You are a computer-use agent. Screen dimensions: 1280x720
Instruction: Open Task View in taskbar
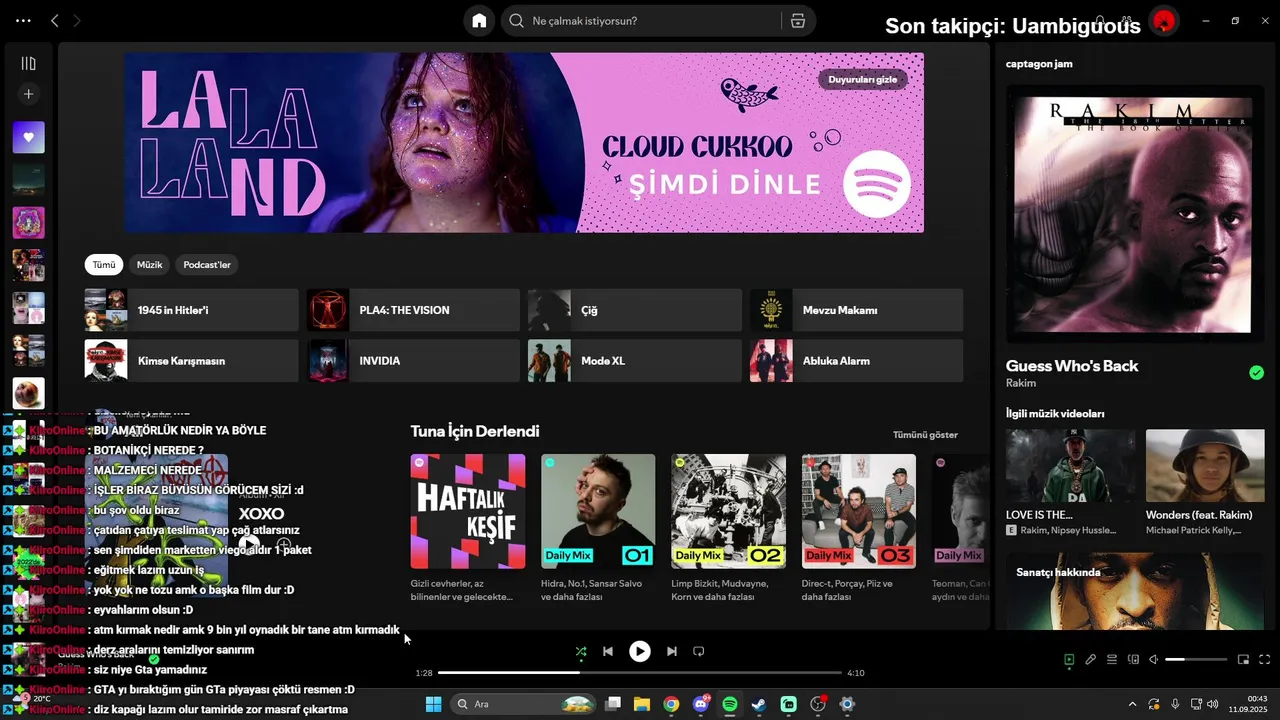pos(613,704)
